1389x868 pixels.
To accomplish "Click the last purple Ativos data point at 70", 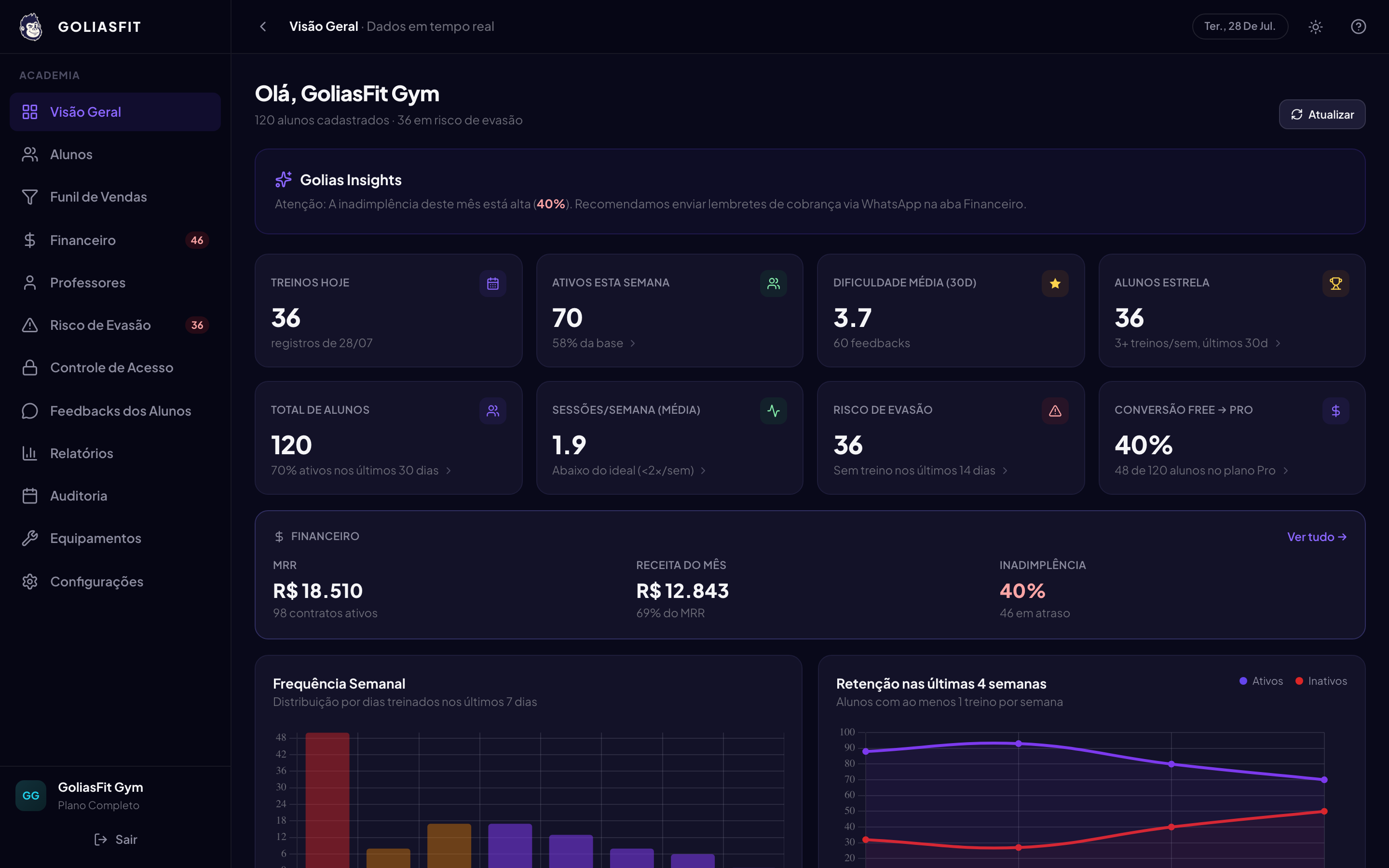I will point(1324,780).
